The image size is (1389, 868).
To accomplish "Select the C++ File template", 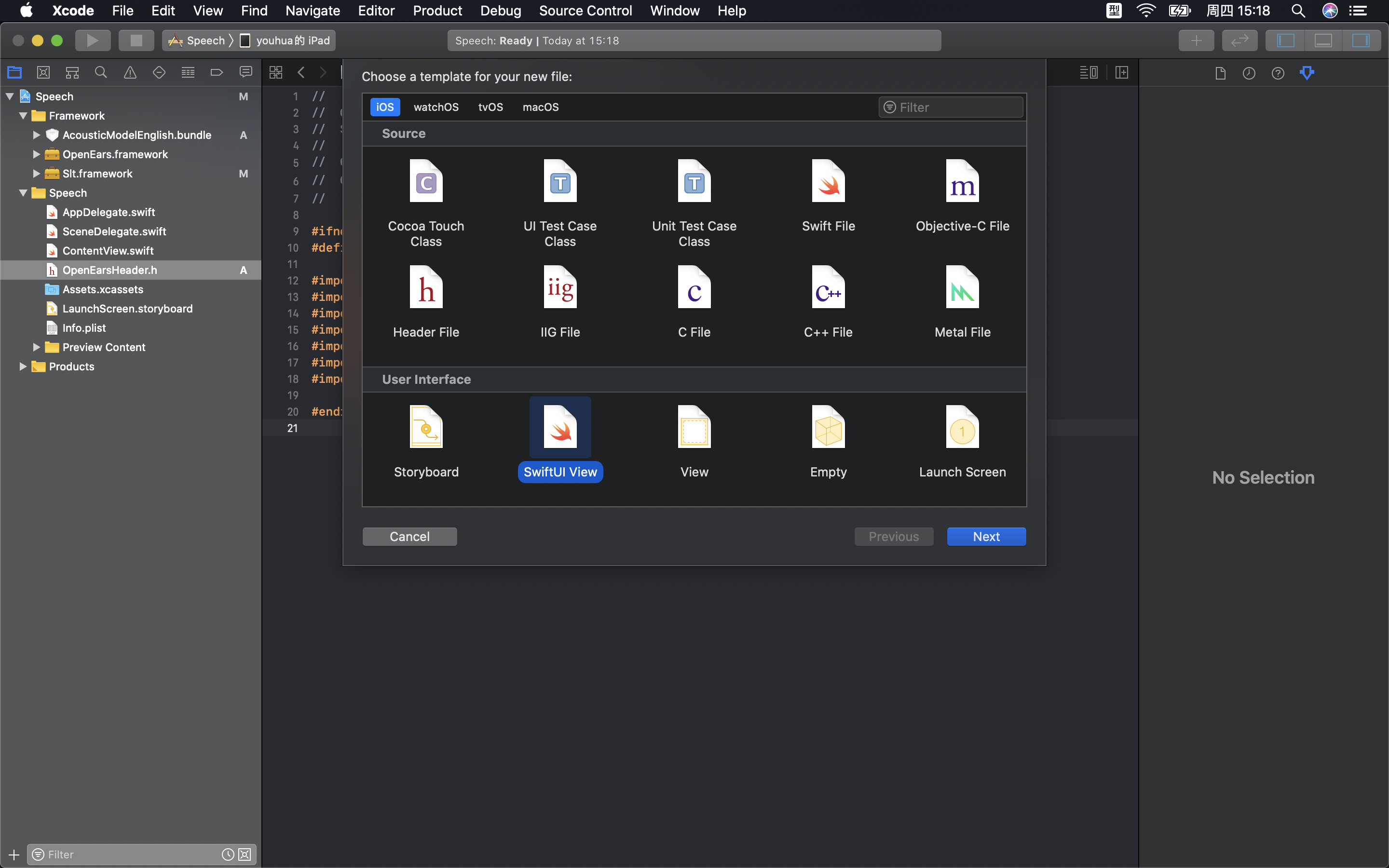I will pos(828,302).
